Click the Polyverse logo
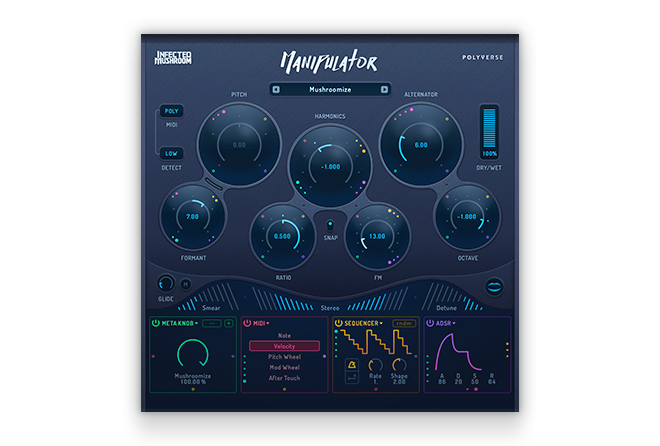 click(482, 58)
